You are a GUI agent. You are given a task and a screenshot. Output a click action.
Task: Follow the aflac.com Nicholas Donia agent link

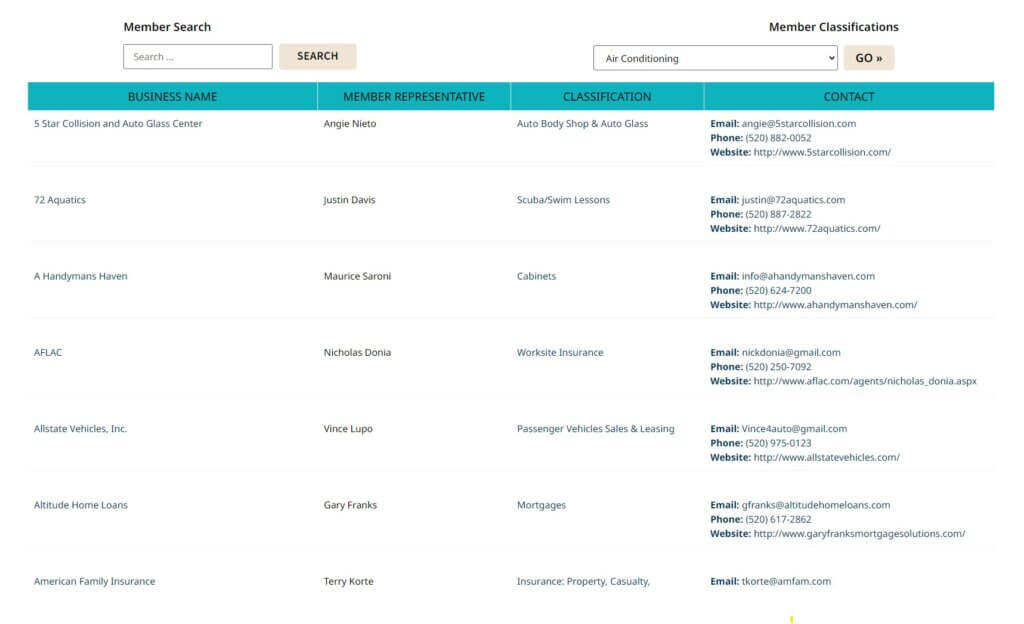(x=864, y=381)
